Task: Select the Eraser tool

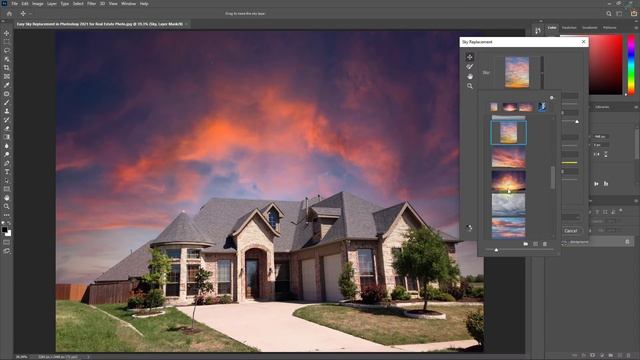Action: [x=7, y=129]
